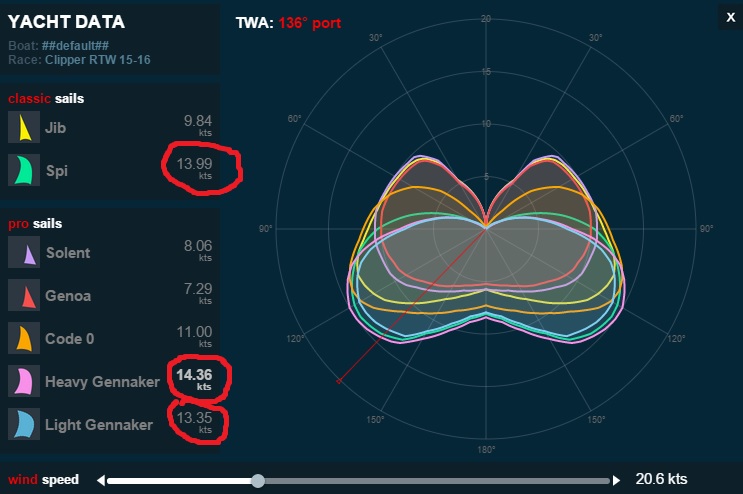This screenshot has height=494, width=743.
Task: Click the Solent label
Action: coord(68,252)
